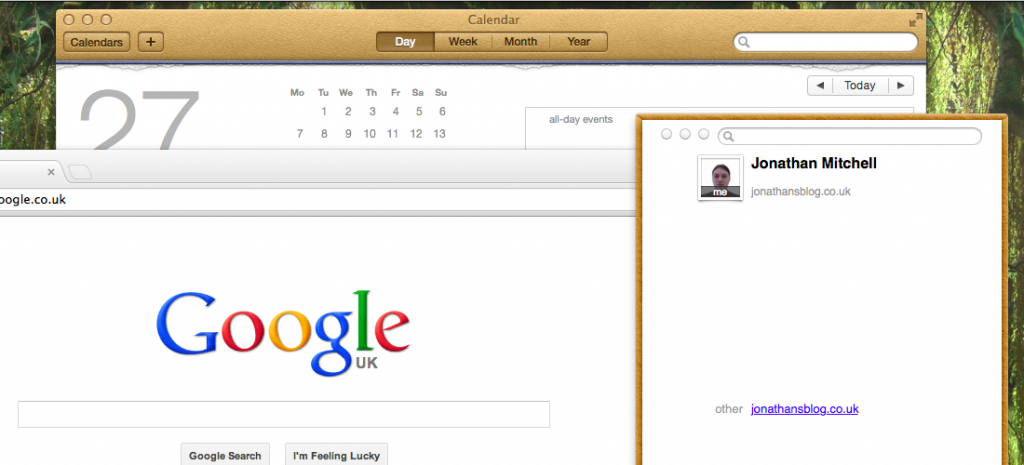This screenshot has height=465, width=1024.
Task: Switch Calendar to Week view
Action: click(462, 42)
